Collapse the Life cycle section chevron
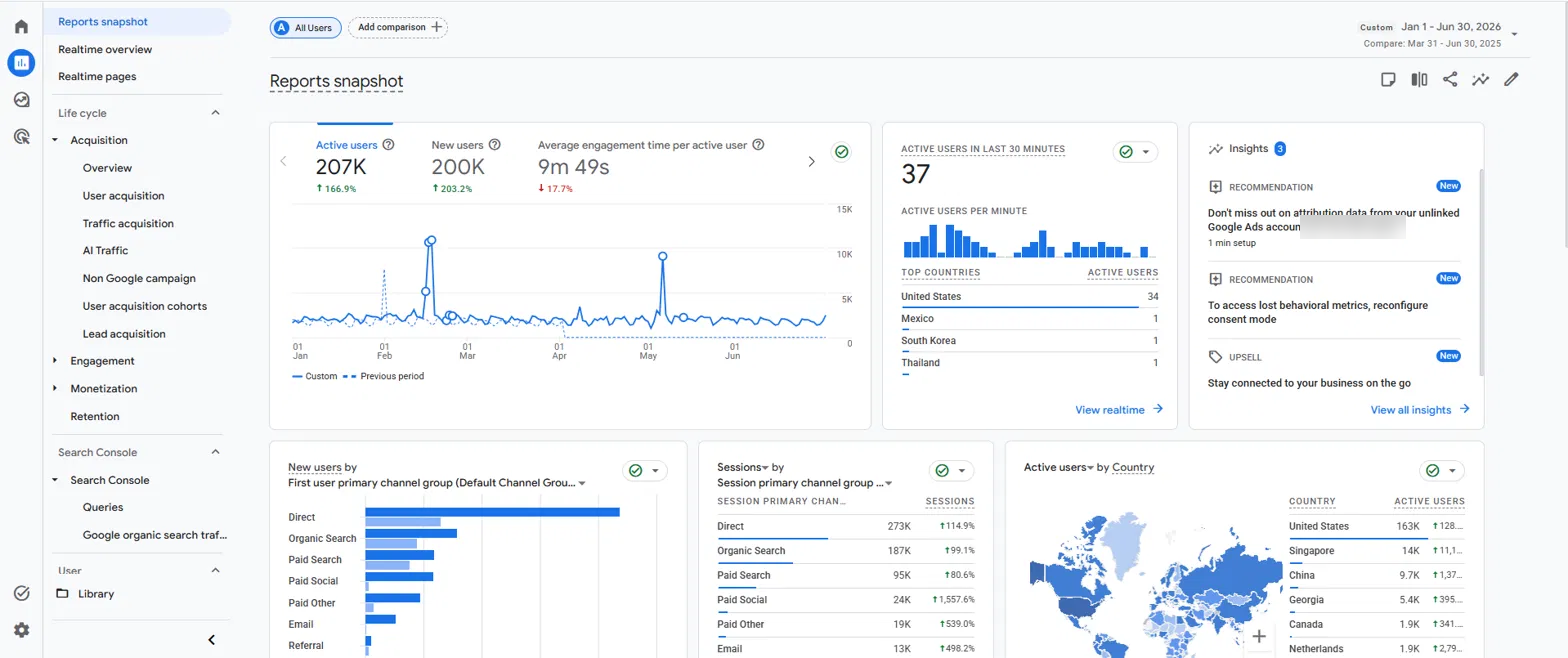This screenshot has width=1568, height=658. (215, 113)
